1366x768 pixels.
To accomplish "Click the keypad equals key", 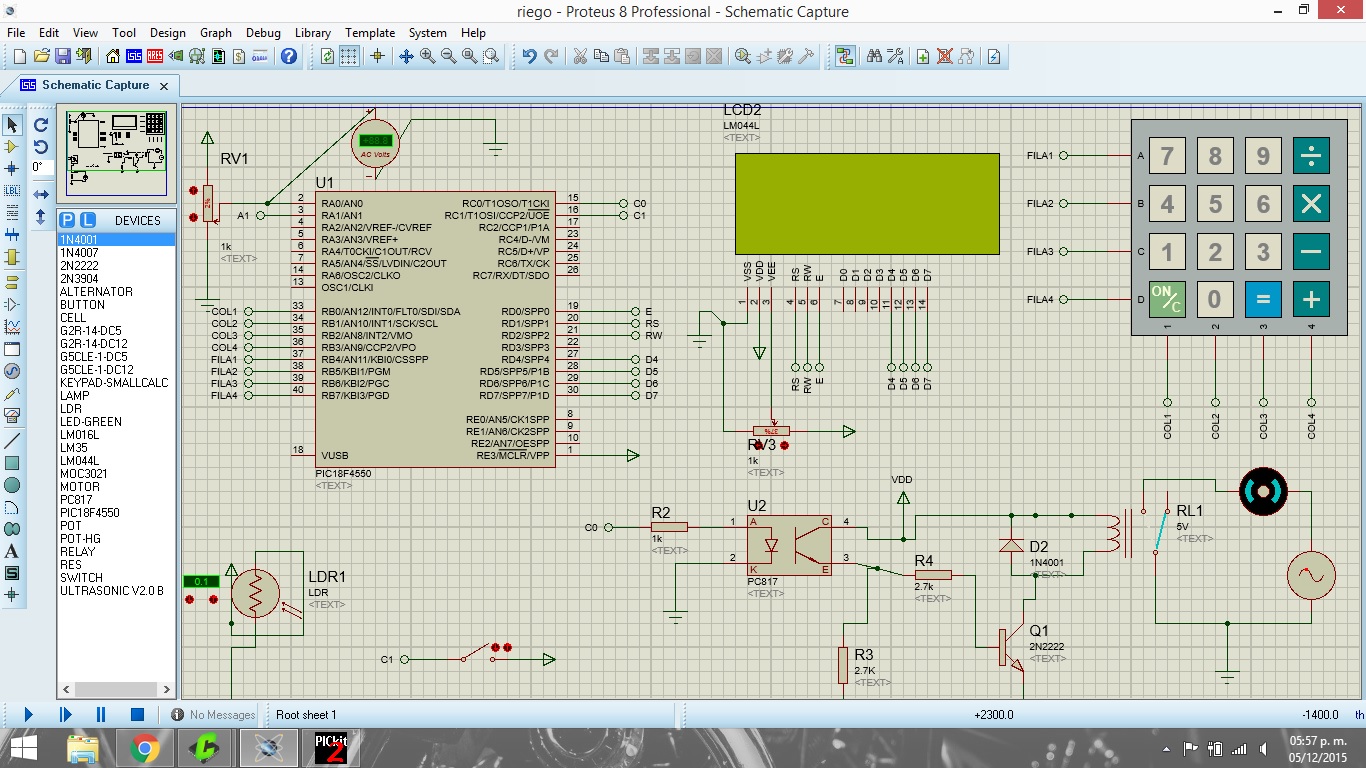I will pyautogui.click(x=1263, y=299).
